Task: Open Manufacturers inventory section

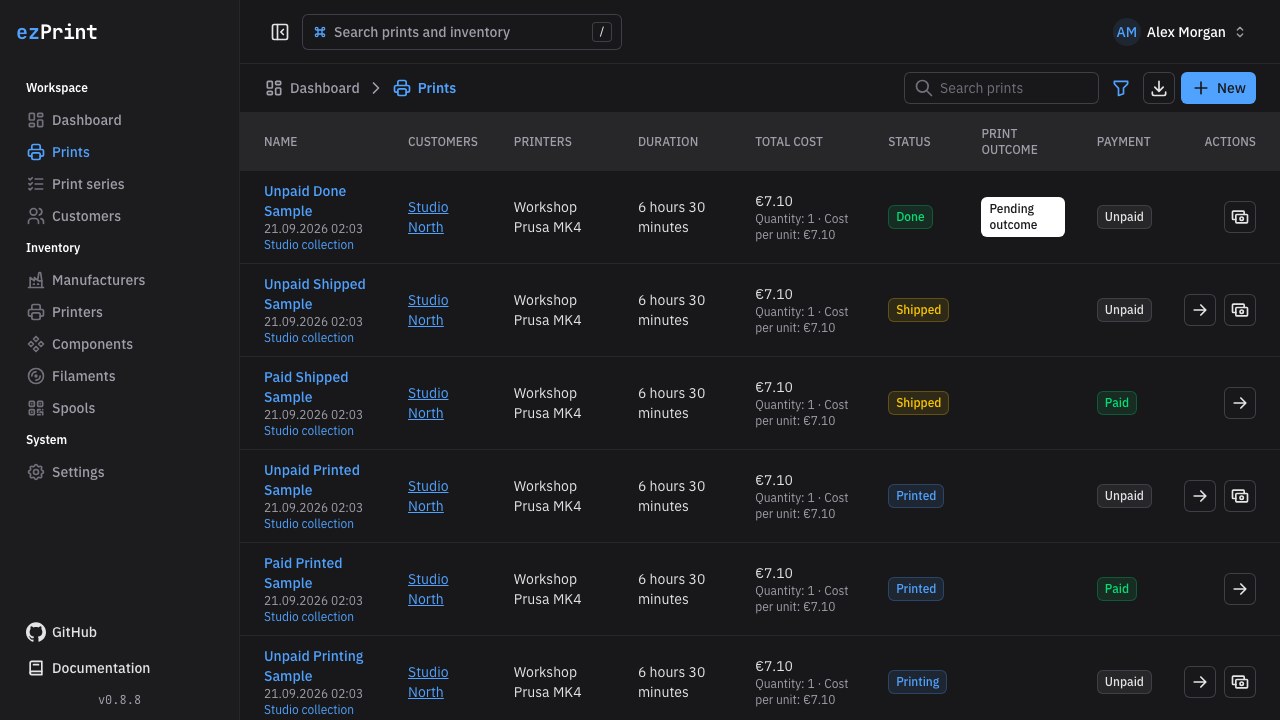Action: pos(120,280)
